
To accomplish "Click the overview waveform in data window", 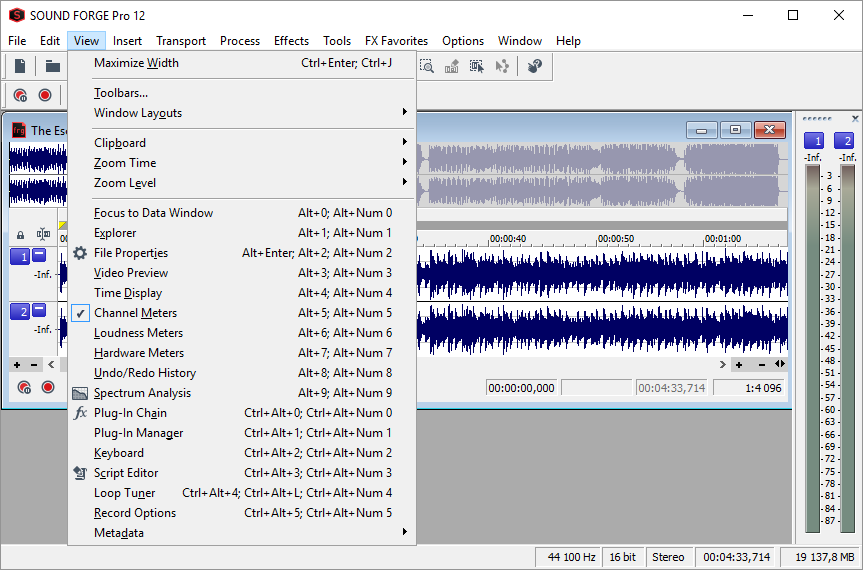I will (602, 174).
